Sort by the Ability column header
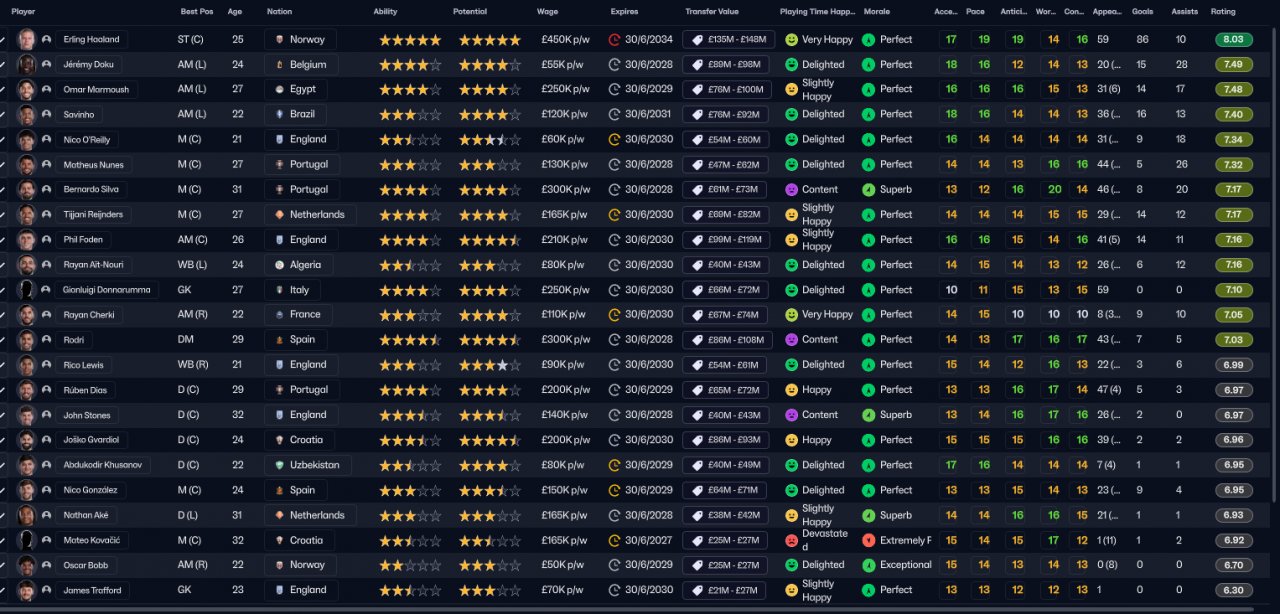 [385, 12]
